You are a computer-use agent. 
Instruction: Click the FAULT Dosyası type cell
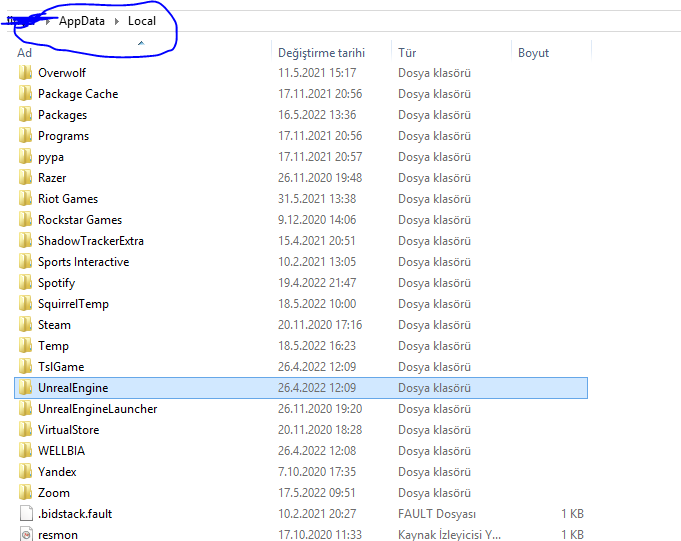437,514
